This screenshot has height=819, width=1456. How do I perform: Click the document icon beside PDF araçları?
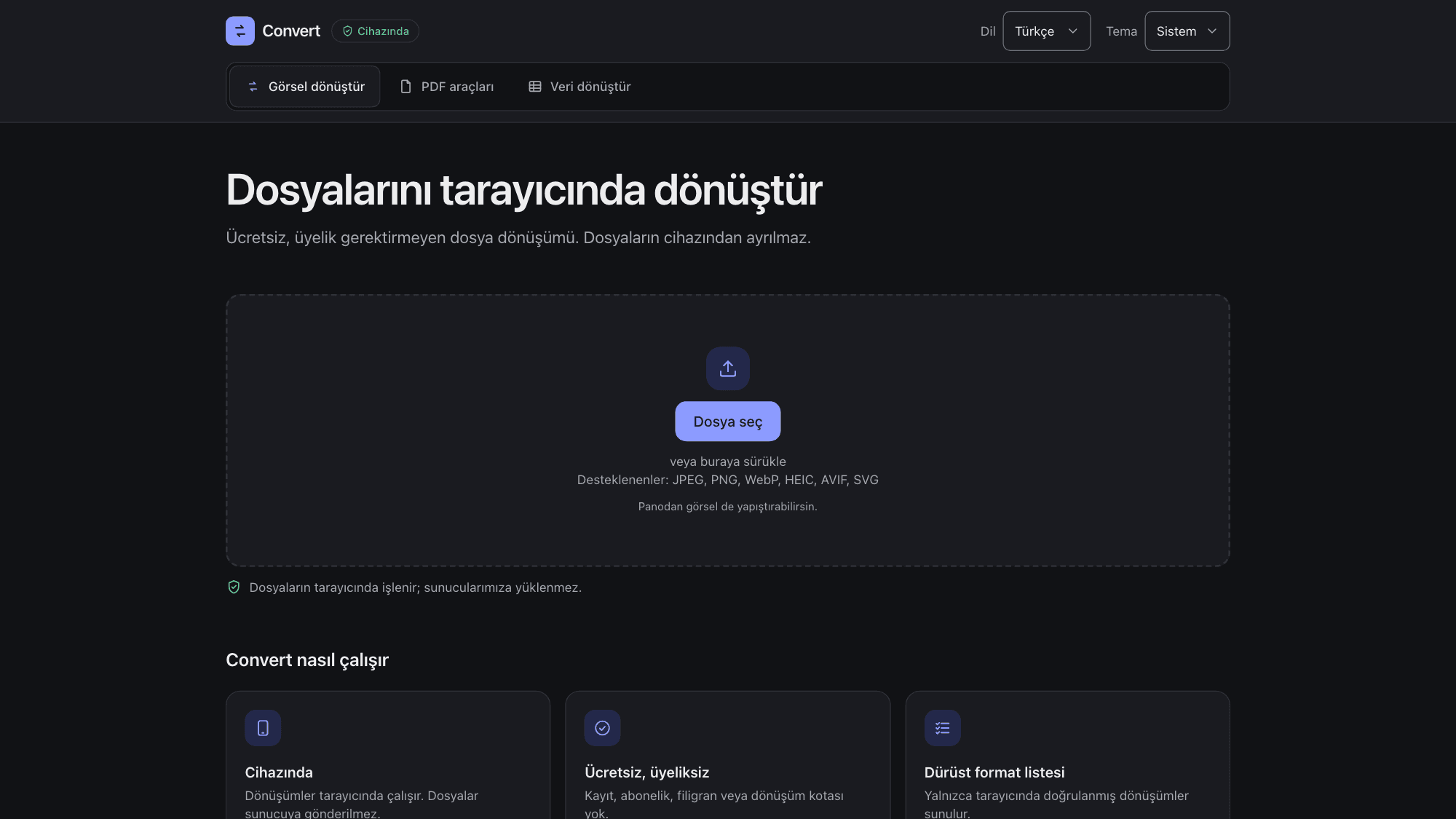click(405, 87)
